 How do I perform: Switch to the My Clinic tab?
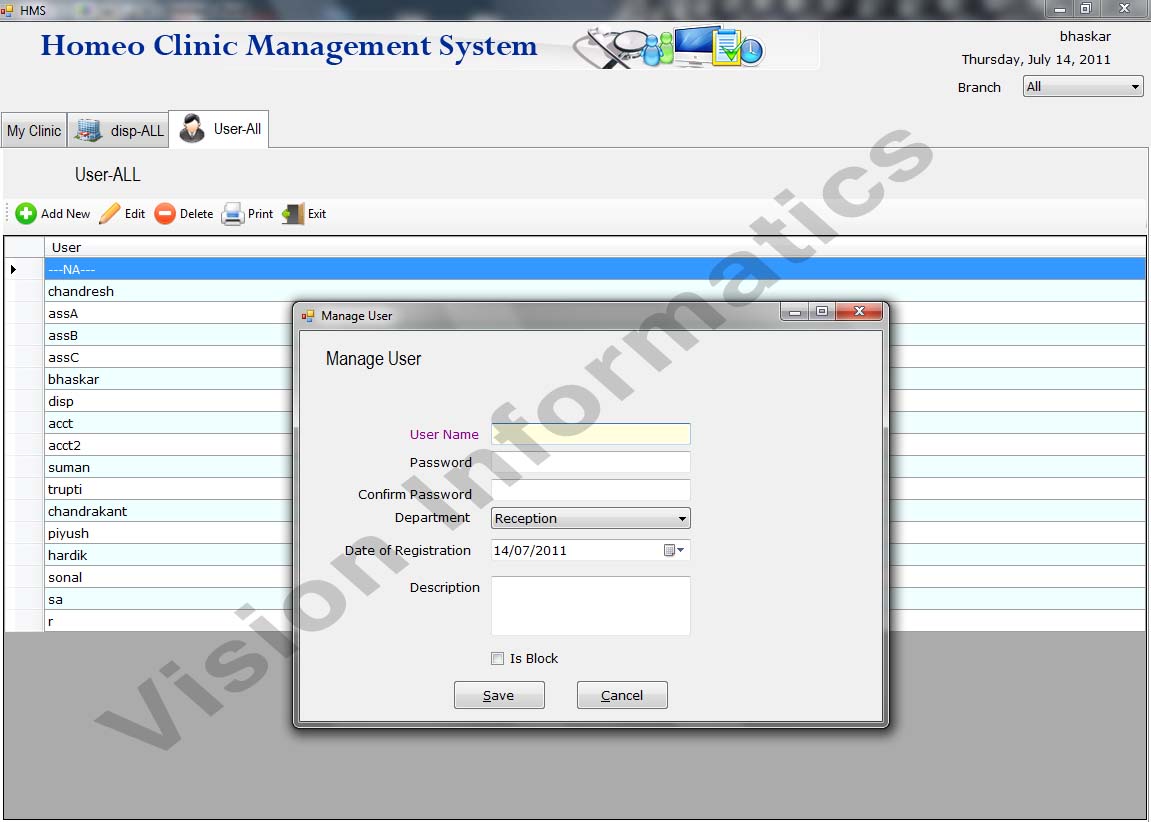pos(34,131)
